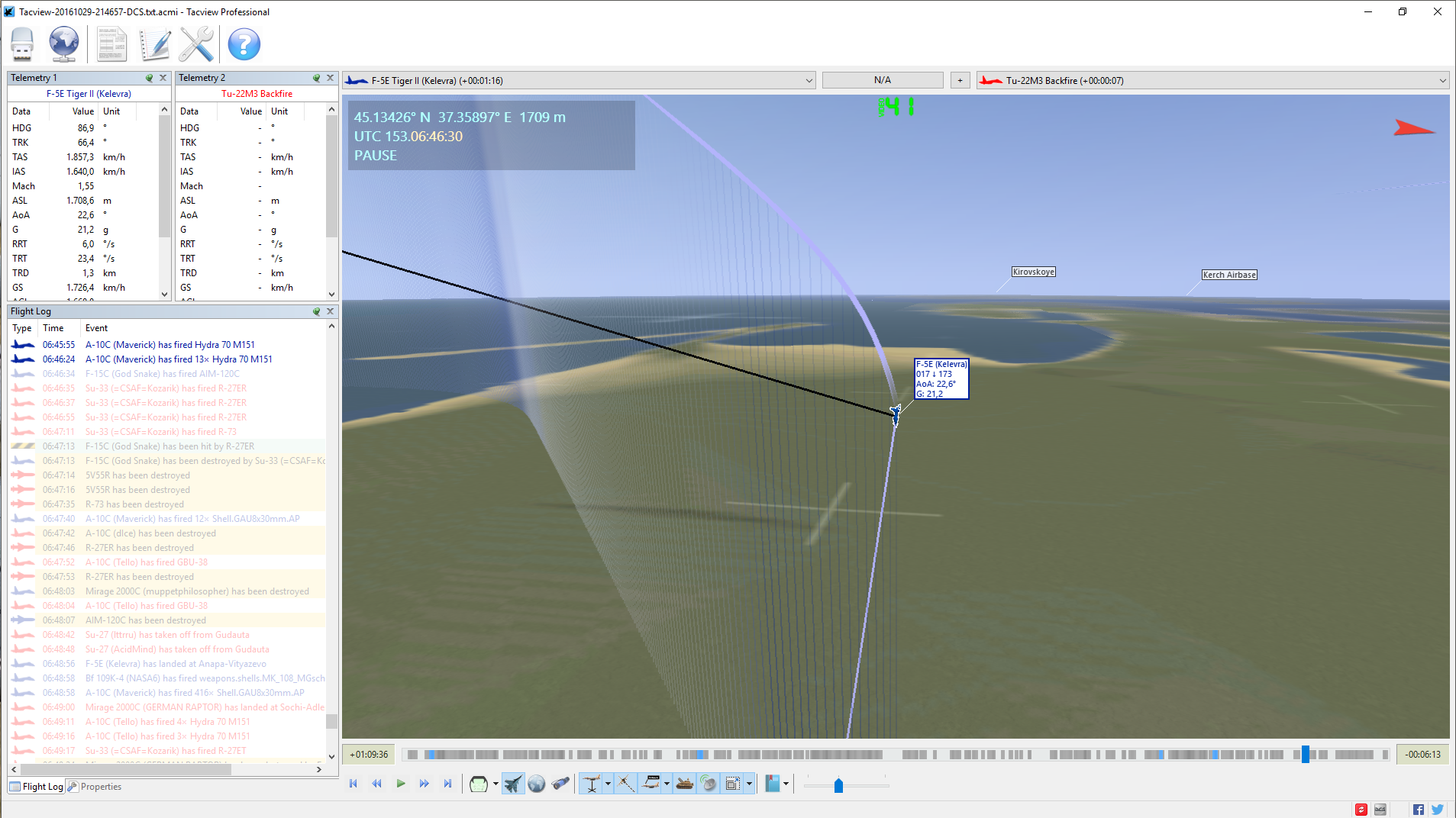Screen dimensions: 1456x818
Task: Open the Tu-22M3 Backfire secondary object dropdown
Action: (1212, 80)
